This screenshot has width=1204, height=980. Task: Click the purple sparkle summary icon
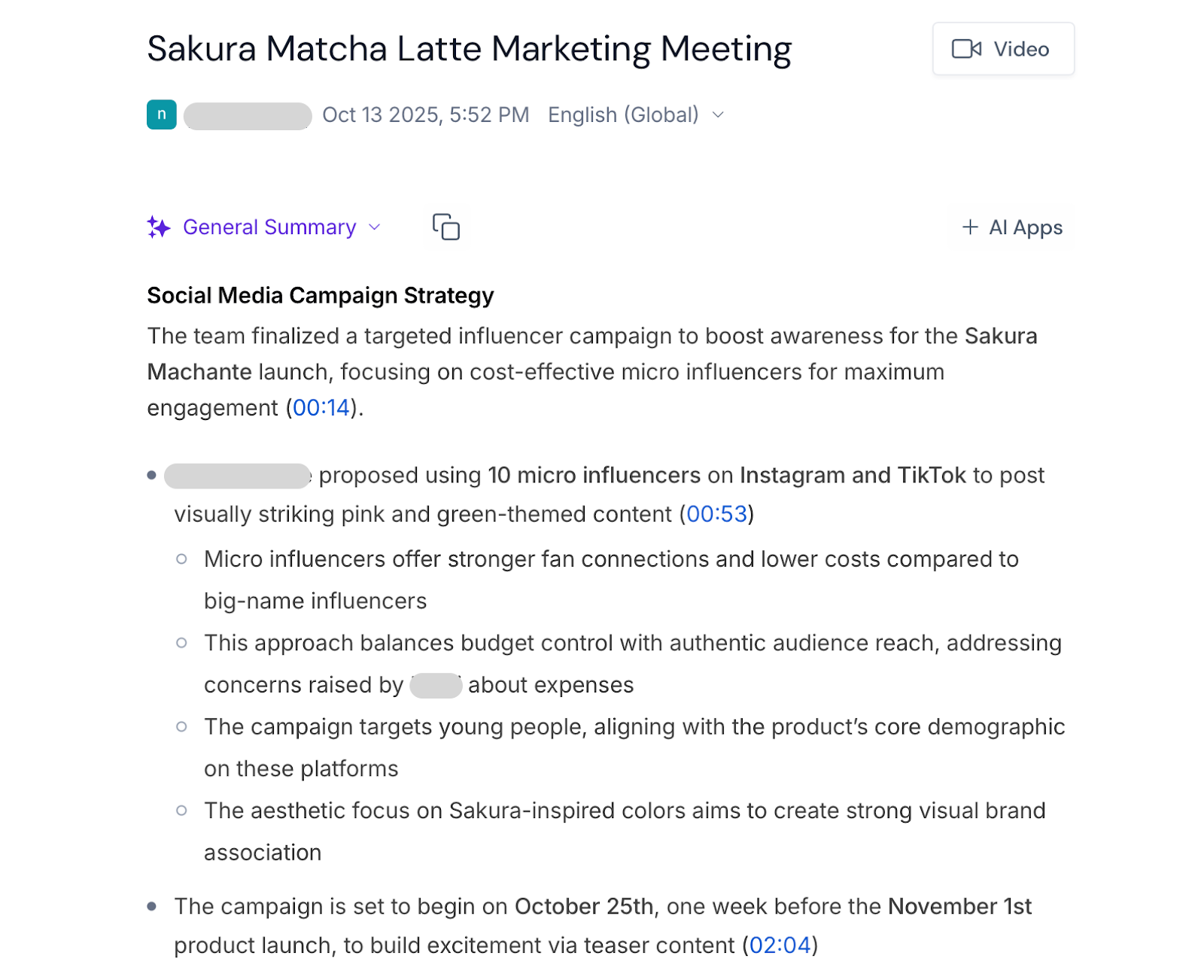click(x=158, y=227)
